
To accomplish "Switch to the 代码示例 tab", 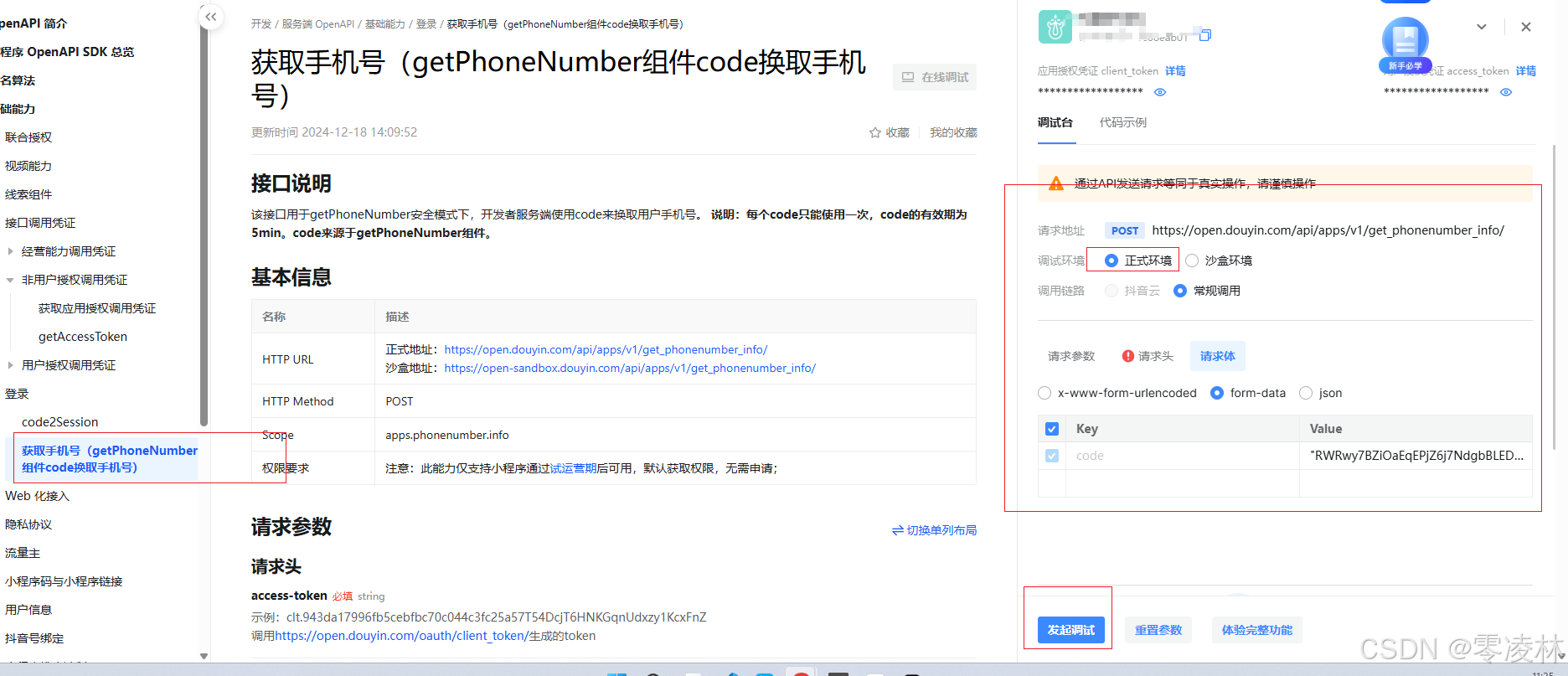I will [1123, 122].
